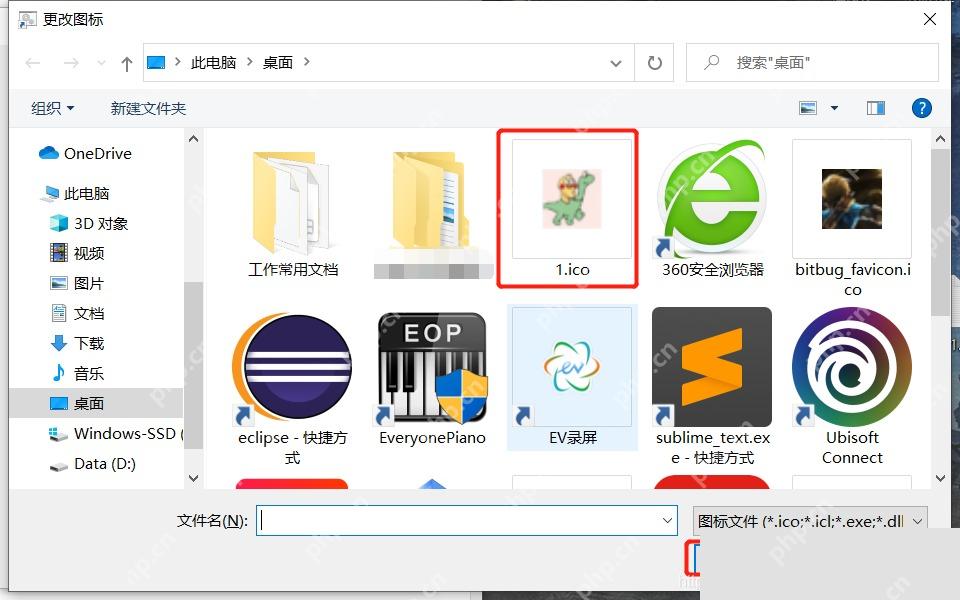
Task: Select the sublime_text.exe shortcut icon
Action: point(712,367)
